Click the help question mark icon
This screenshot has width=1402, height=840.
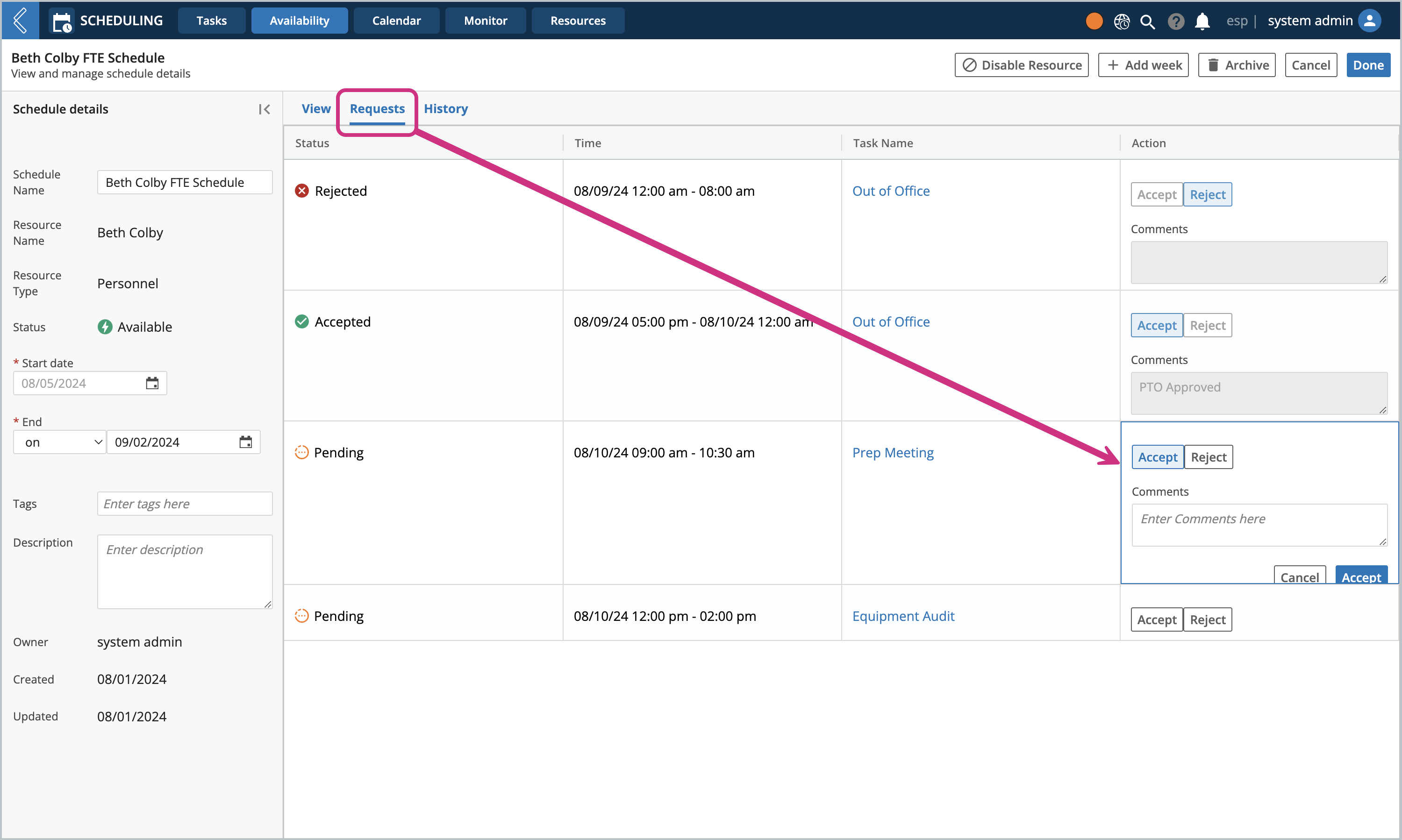pyautogui.click(x=1176, y=20)
